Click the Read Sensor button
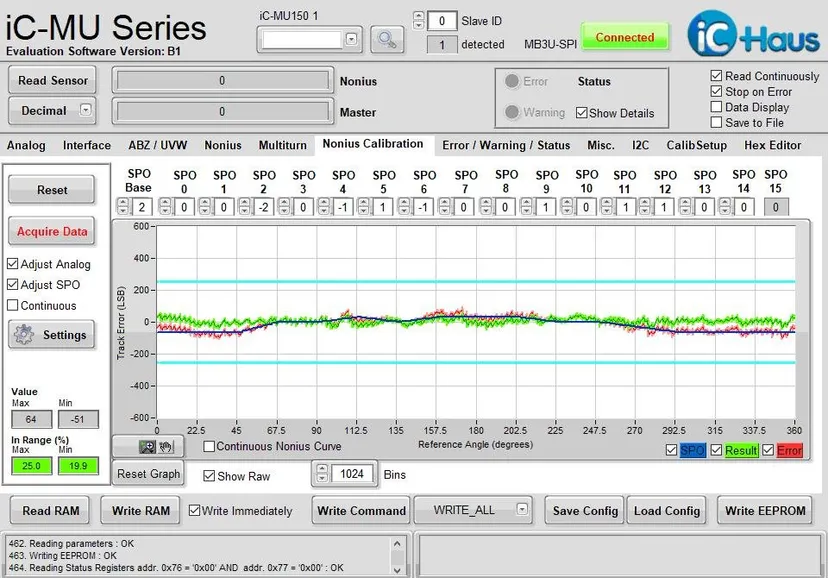The height and width of the screenshot is (578, 828). (x=52, y=80)
